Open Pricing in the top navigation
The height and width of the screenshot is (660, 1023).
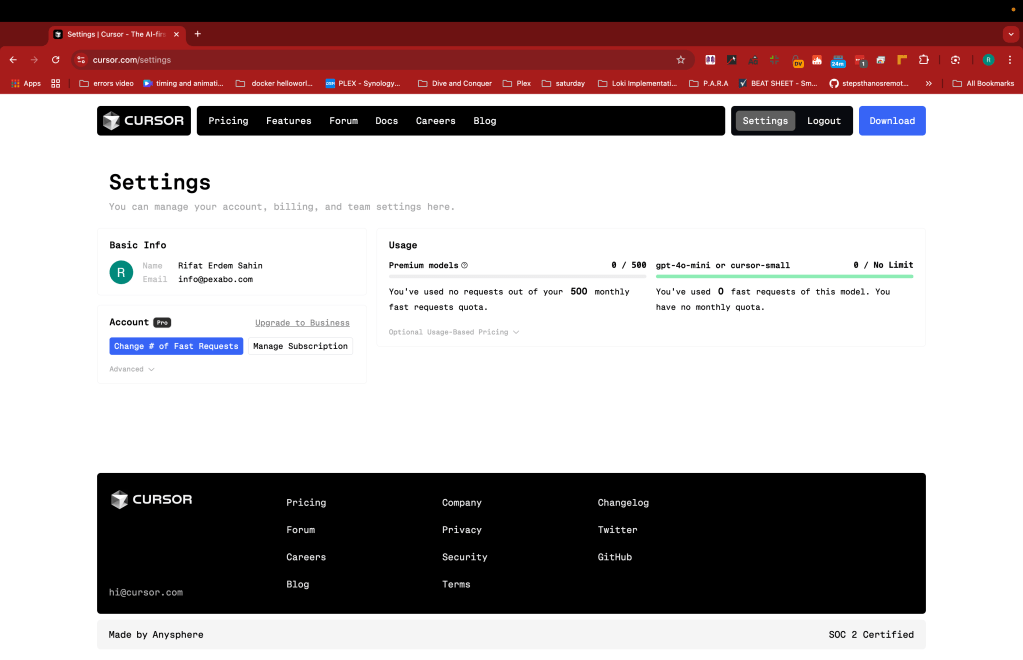coord(228,121)
